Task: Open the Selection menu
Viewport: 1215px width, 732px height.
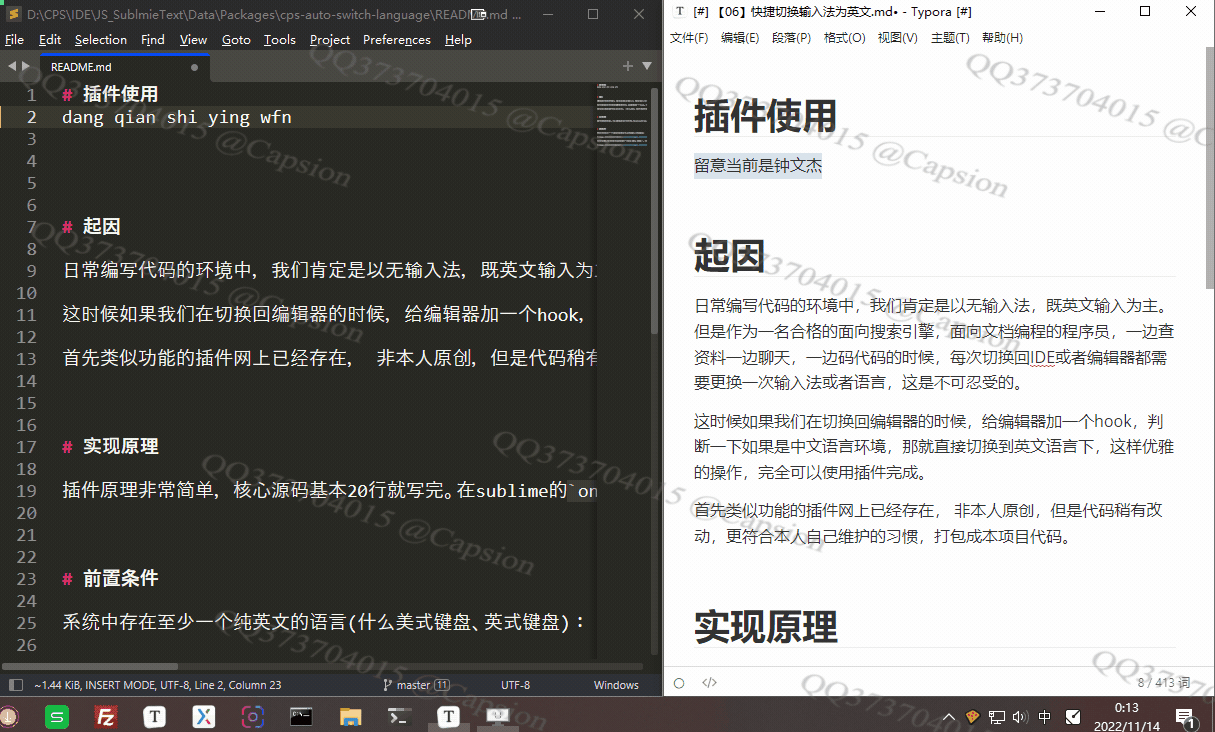Action: 101,40
